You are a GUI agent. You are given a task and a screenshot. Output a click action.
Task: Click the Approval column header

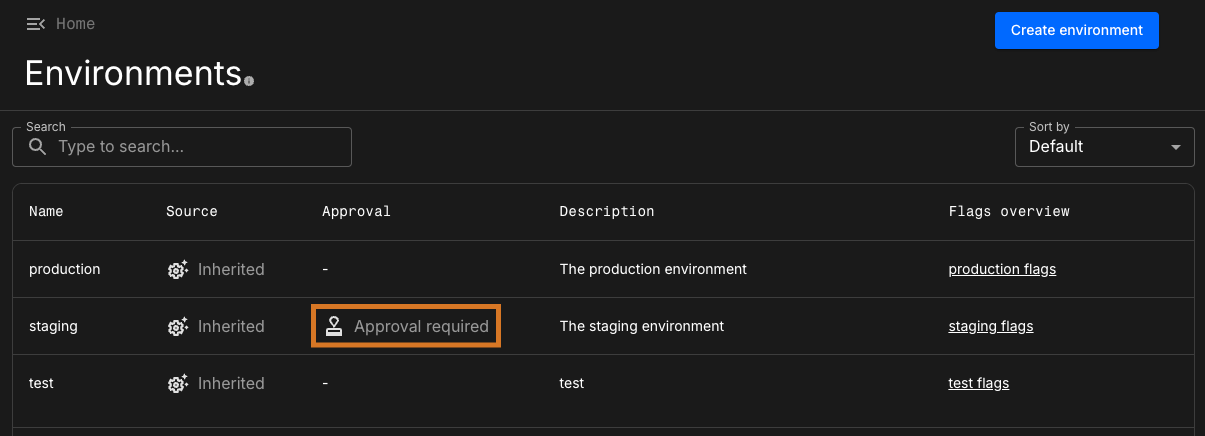click(356, 212)
